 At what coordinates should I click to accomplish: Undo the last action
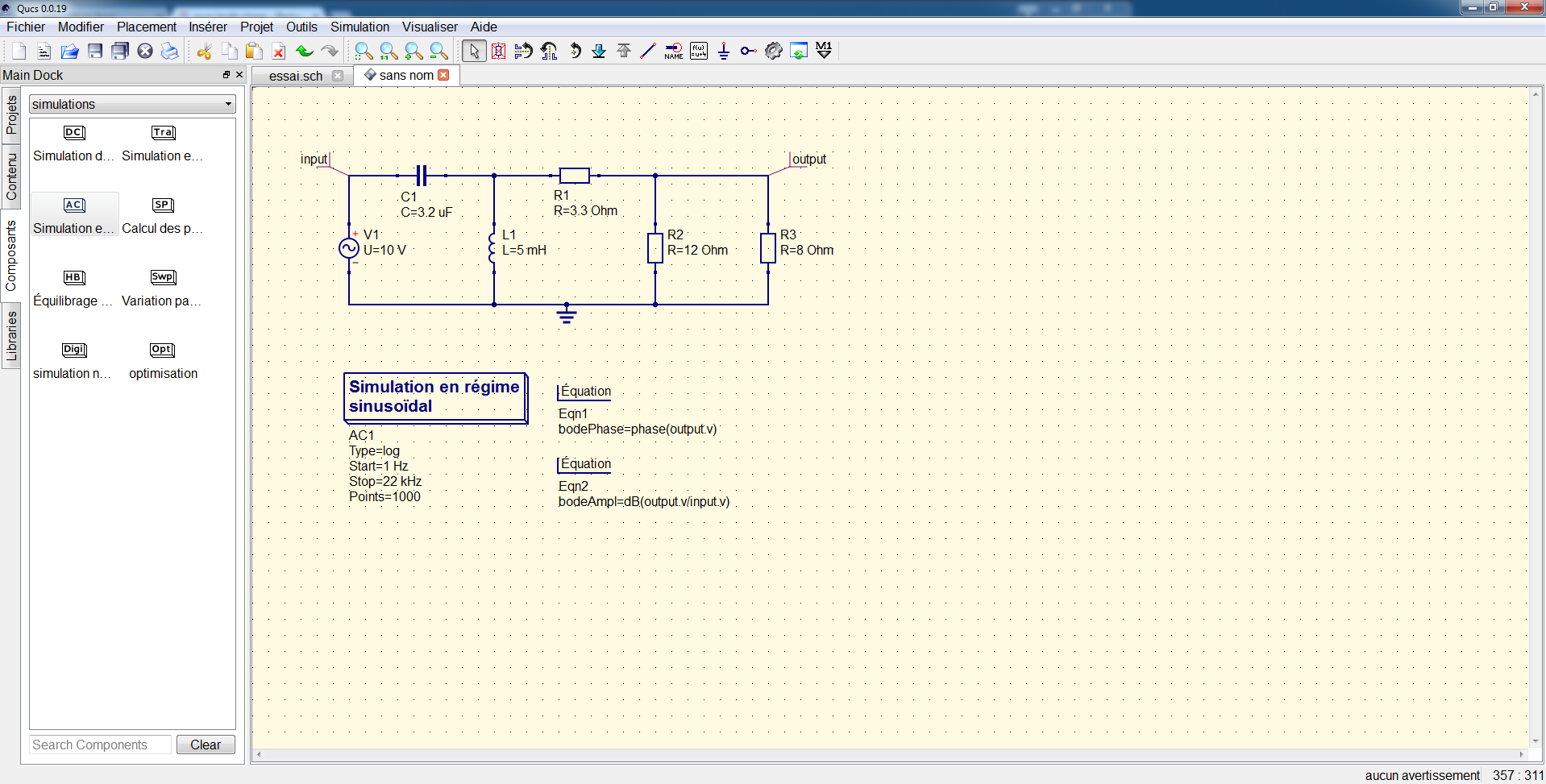pyautogui.click(x=304, y=52)
